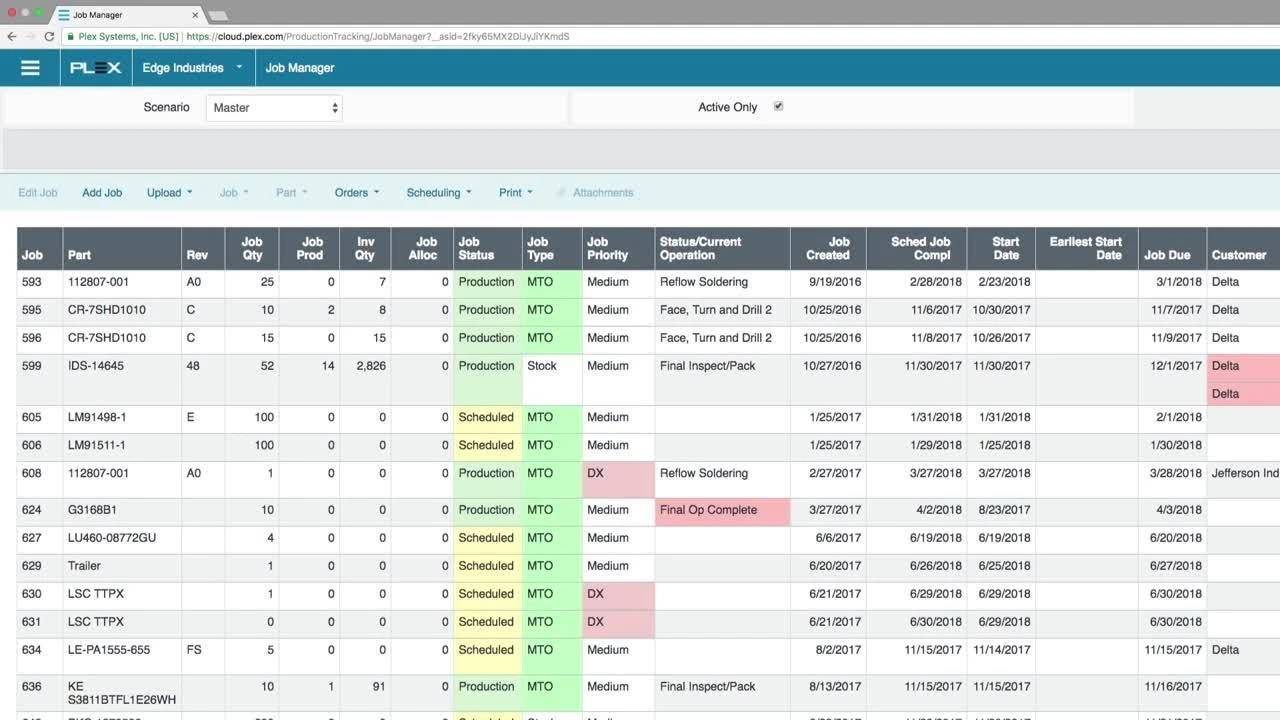The width and height of the screenshot is (1280, 720).
Task: Expand the Edge Industries company dropdown
Action: tap(192, 68)
